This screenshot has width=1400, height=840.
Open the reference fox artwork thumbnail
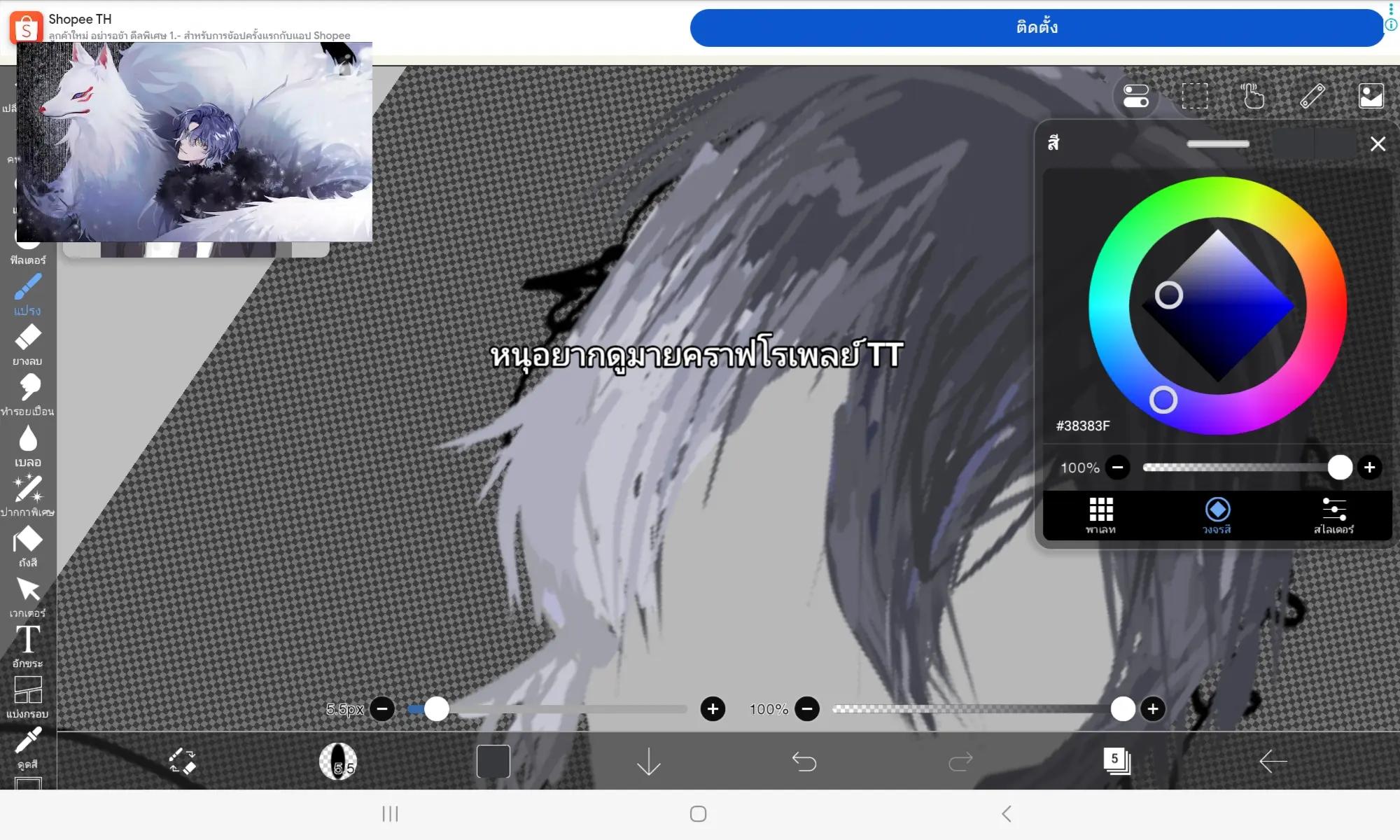click(195, 142)
